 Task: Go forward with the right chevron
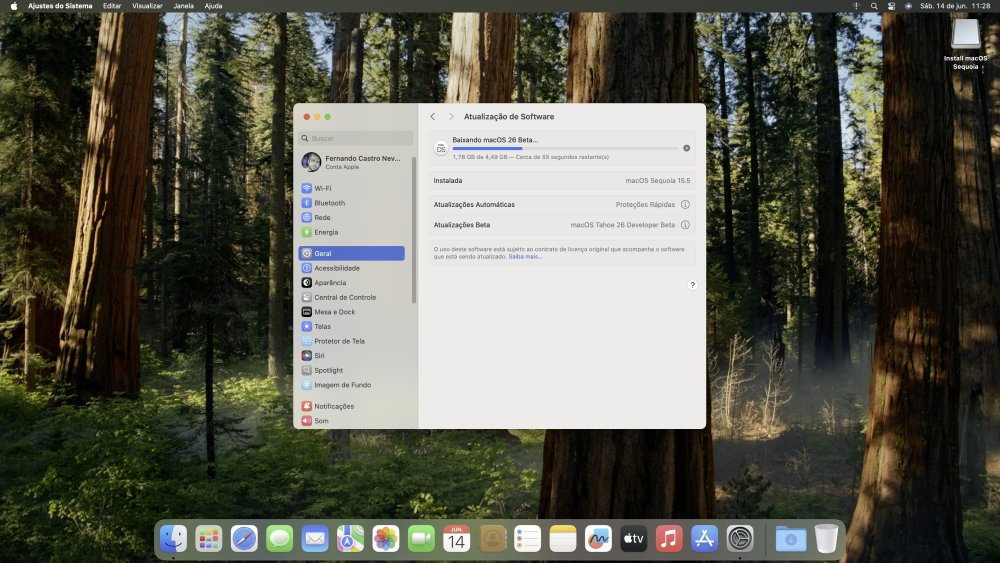(451, 117)
